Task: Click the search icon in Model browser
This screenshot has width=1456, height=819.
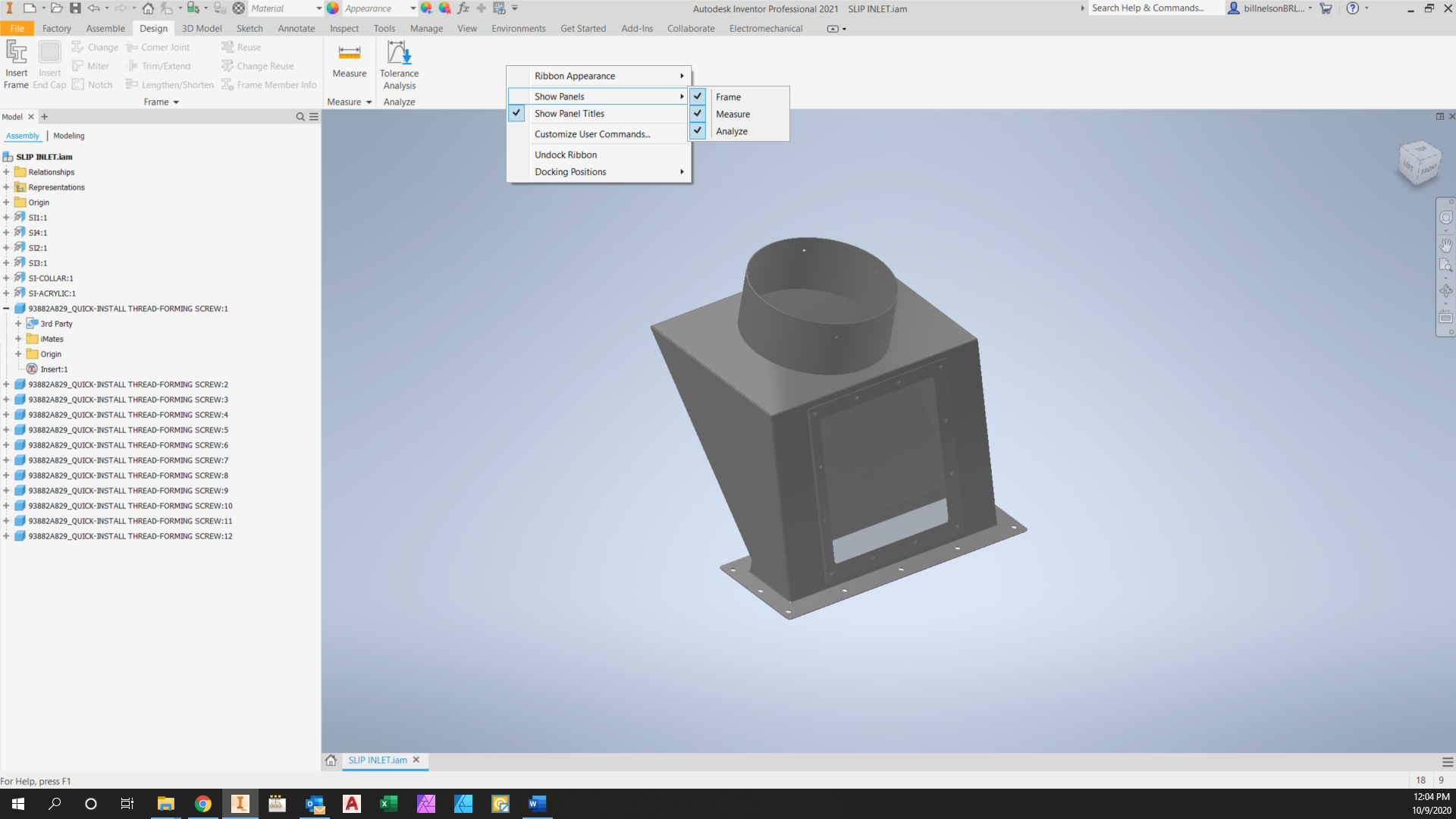Action: pos(300,117)
